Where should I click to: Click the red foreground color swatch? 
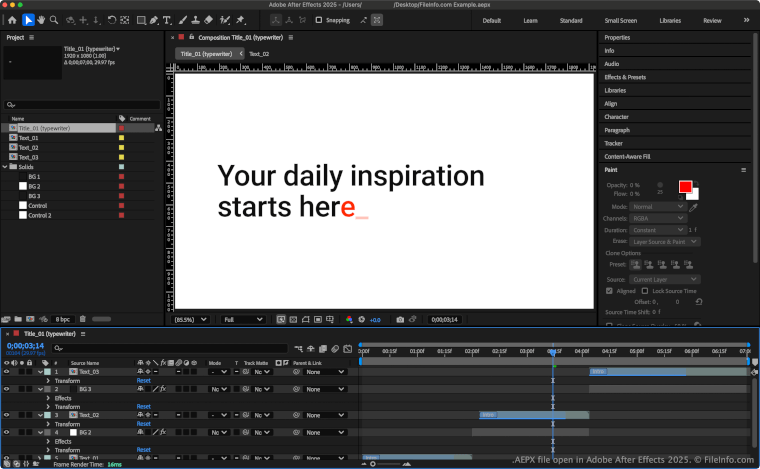pyautogui.click(x=685, y=187)
